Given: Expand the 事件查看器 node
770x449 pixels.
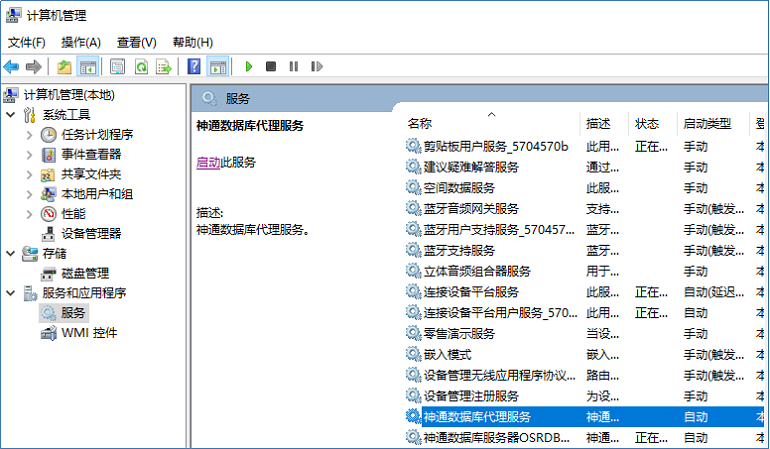Looking at the screenshot, I should coord(29,155).
